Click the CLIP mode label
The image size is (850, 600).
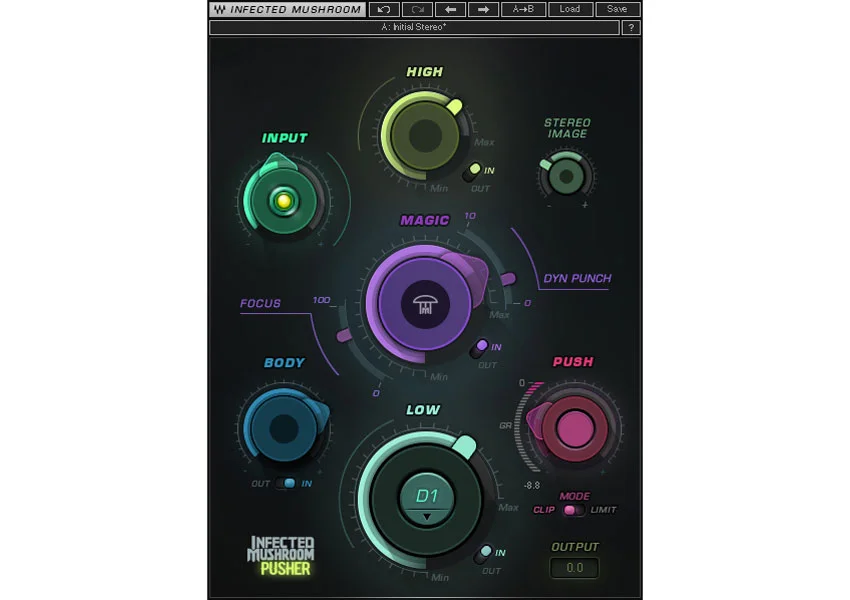pos(544,510)
